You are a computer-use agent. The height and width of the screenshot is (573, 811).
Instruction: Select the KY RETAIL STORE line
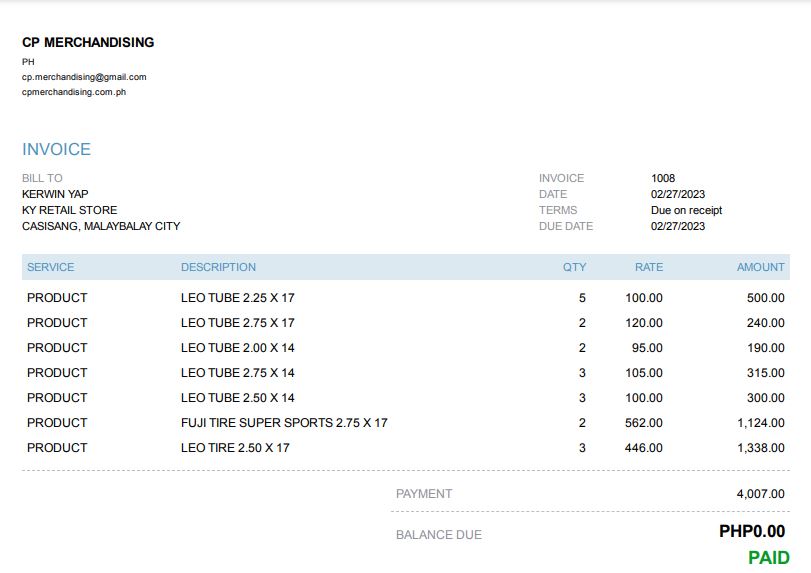tap(69, 210)
